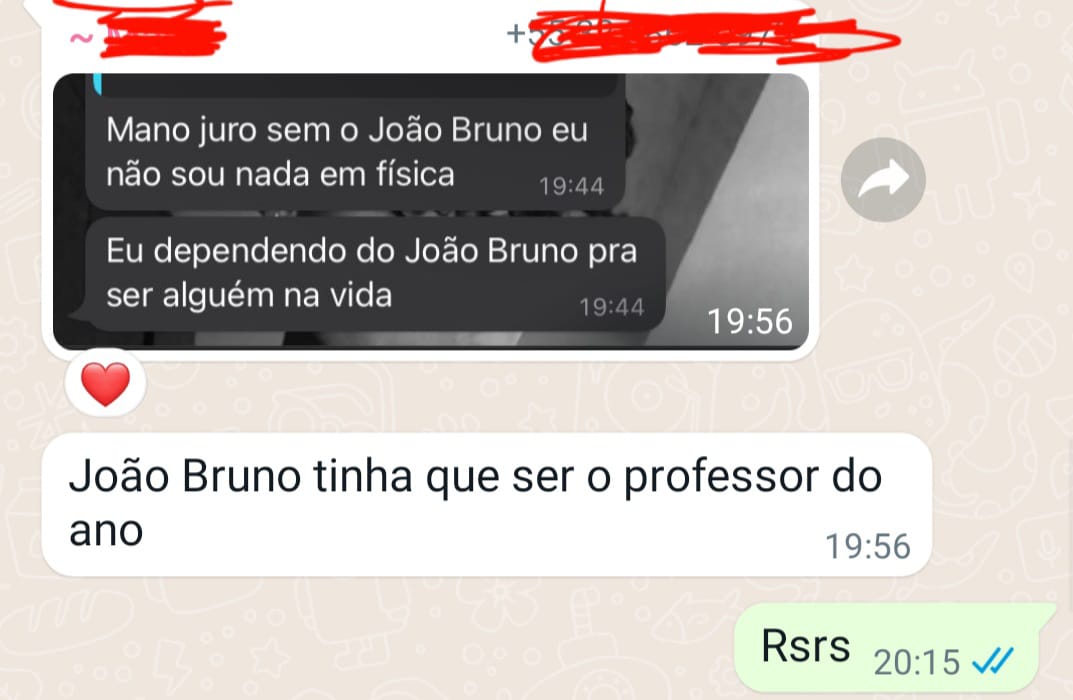Tap the forward arrow beside the image
This screenshot has width=1073, height=700.
point(883,179)
